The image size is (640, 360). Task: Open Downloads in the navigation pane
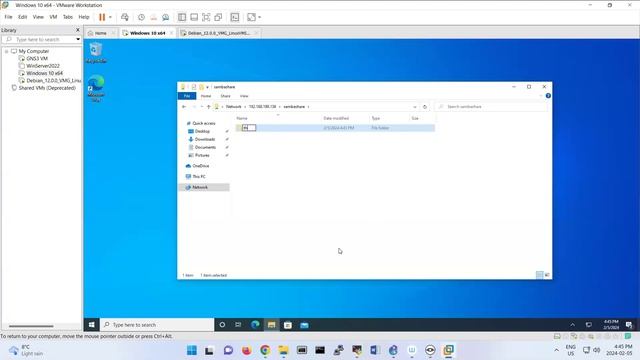pyautogui.click(x=204, y=139)
